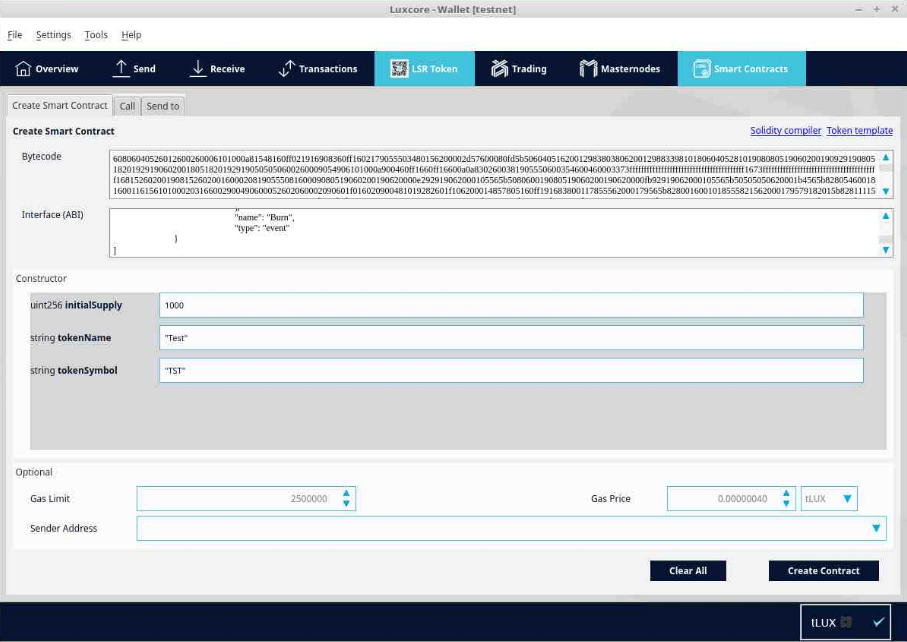Screen dimensions: 907x642
Task: Switch to the Send to tab
Action: 162,105
